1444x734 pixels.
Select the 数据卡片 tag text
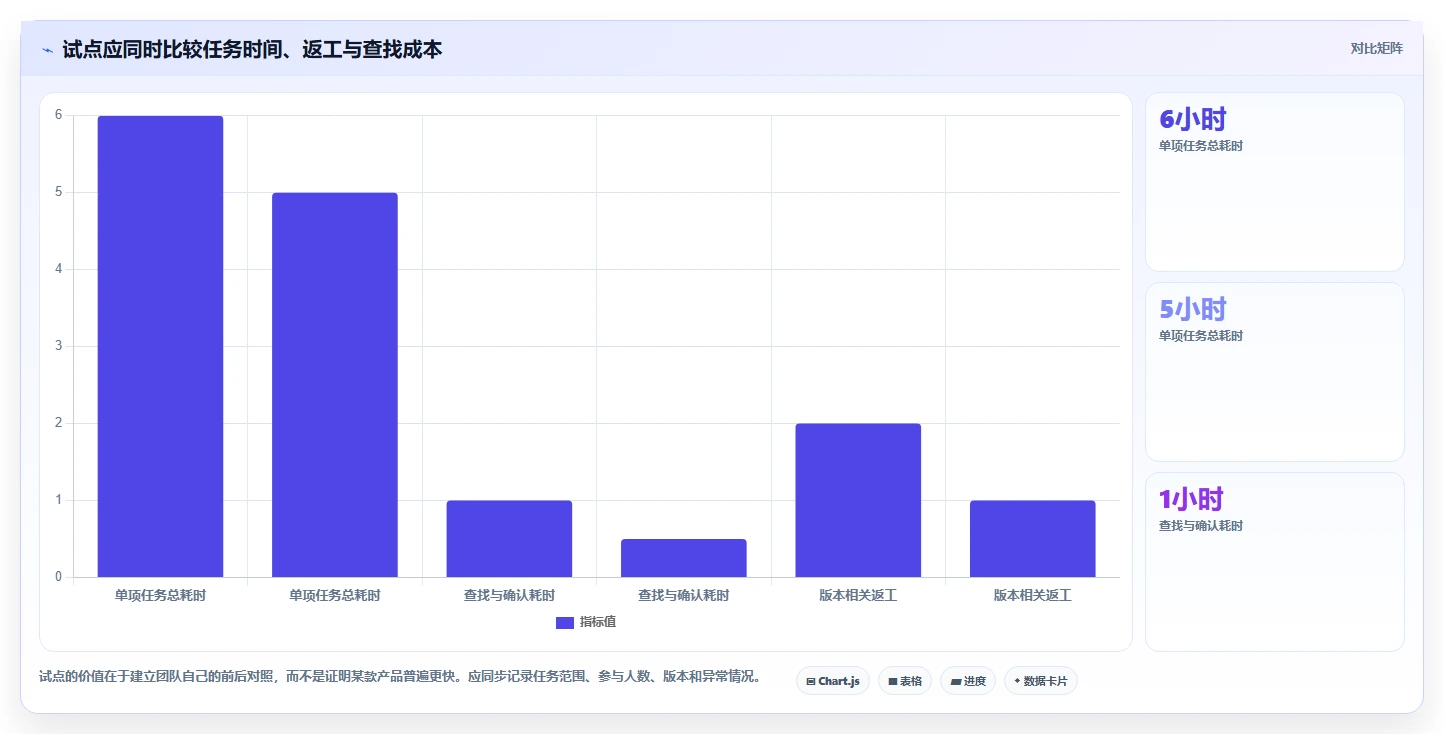pos(1046,681)
